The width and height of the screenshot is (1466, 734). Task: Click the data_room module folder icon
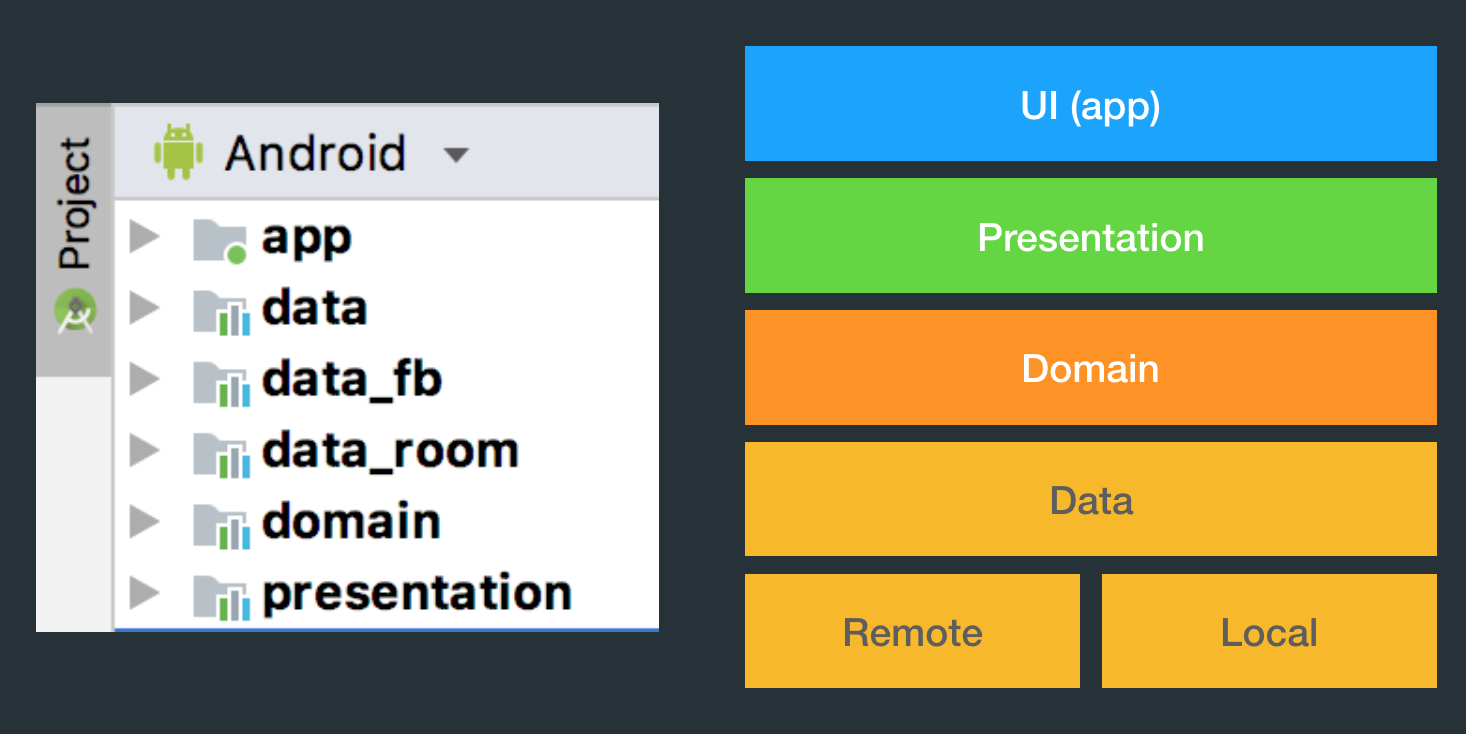click(x=220, y=452)
